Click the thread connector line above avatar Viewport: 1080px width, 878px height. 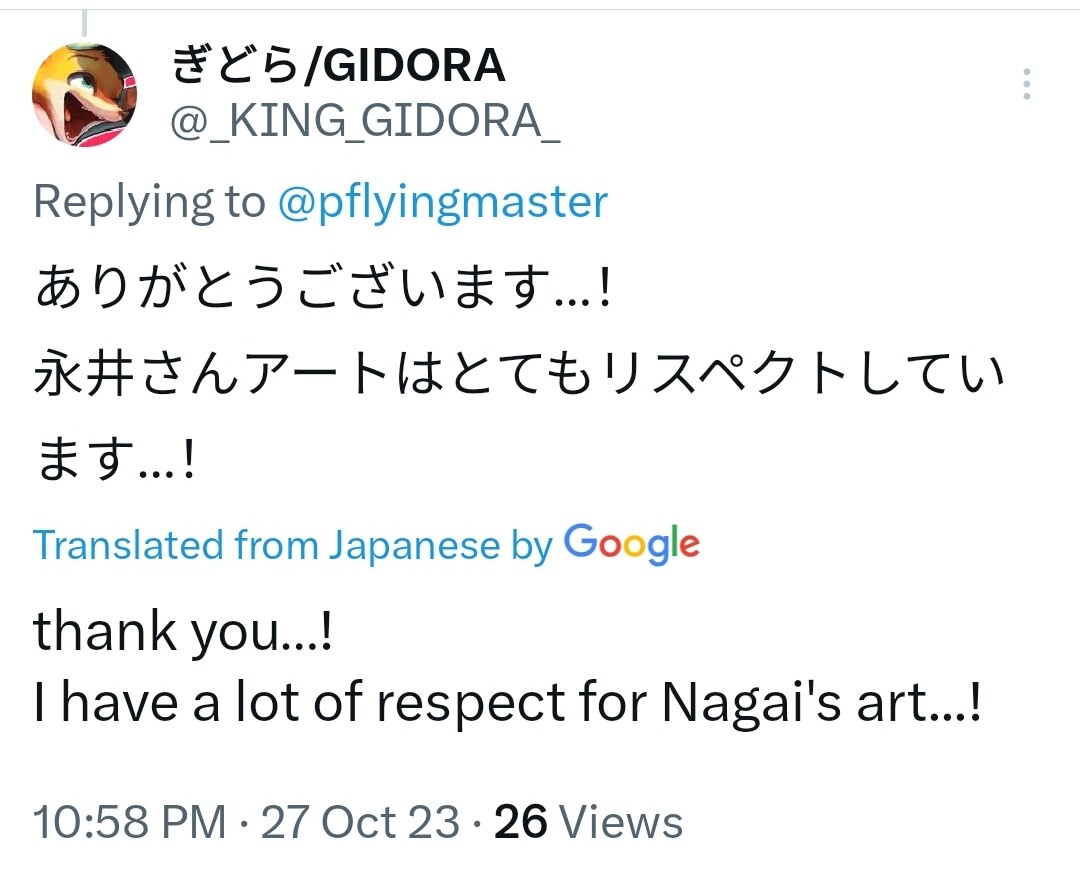tap(84, 23)
